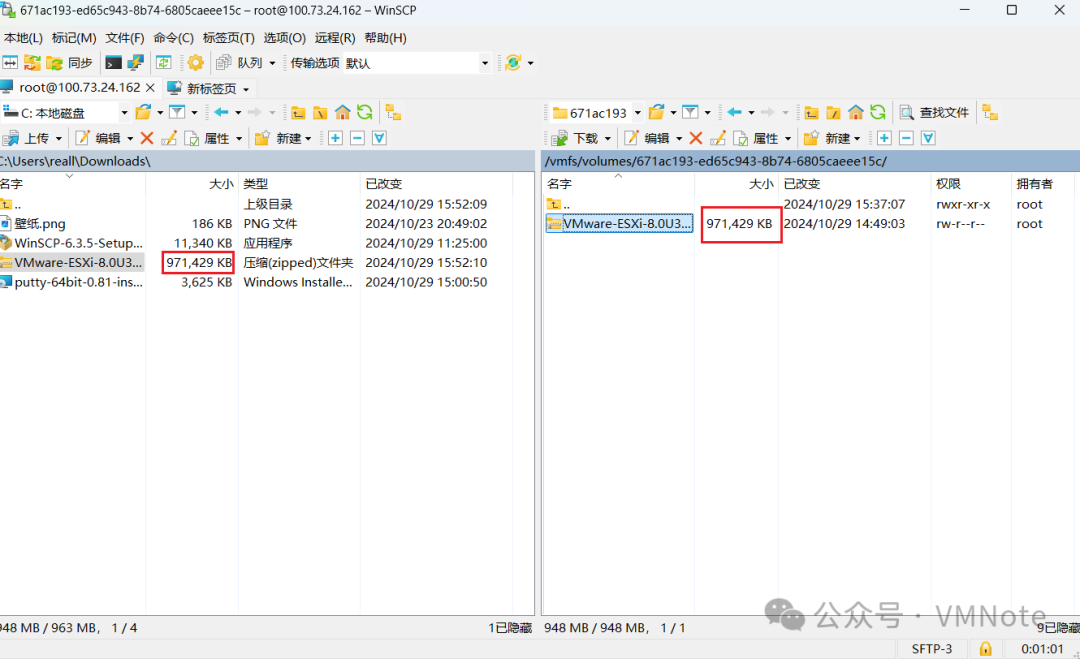This screenshot has width=1080, height=659.
Task: Refresh the remote panel directory
Action: (x=878, y=112)
